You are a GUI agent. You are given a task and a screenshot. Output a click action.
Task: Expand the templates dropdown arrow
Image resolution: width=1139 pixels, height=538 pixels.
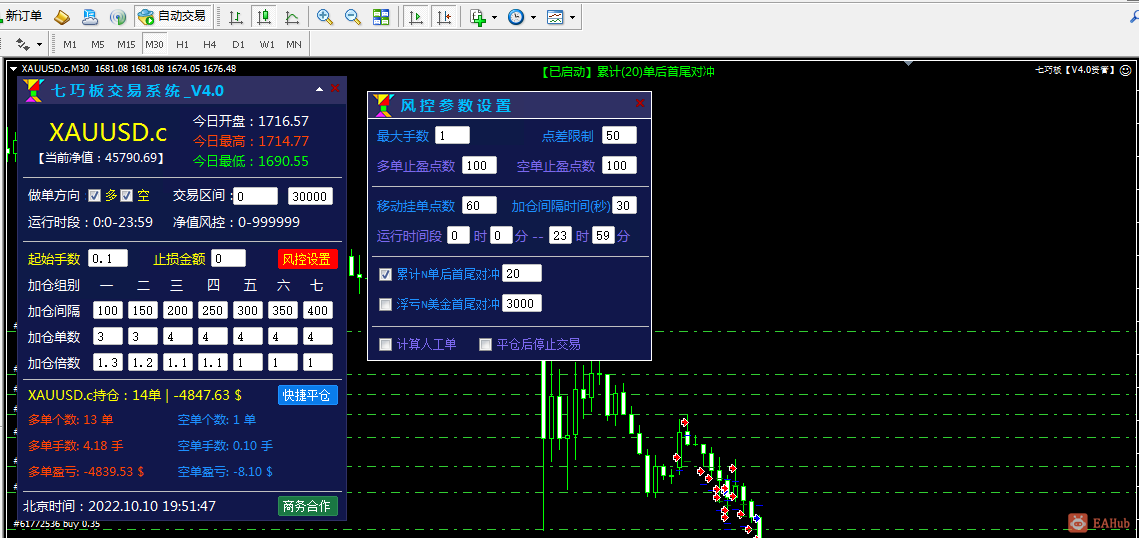572,17
